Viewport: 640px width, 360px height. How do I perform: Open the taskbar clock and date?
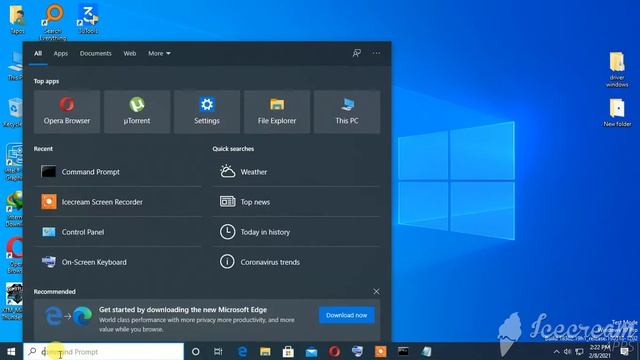[x=600, y=351]
